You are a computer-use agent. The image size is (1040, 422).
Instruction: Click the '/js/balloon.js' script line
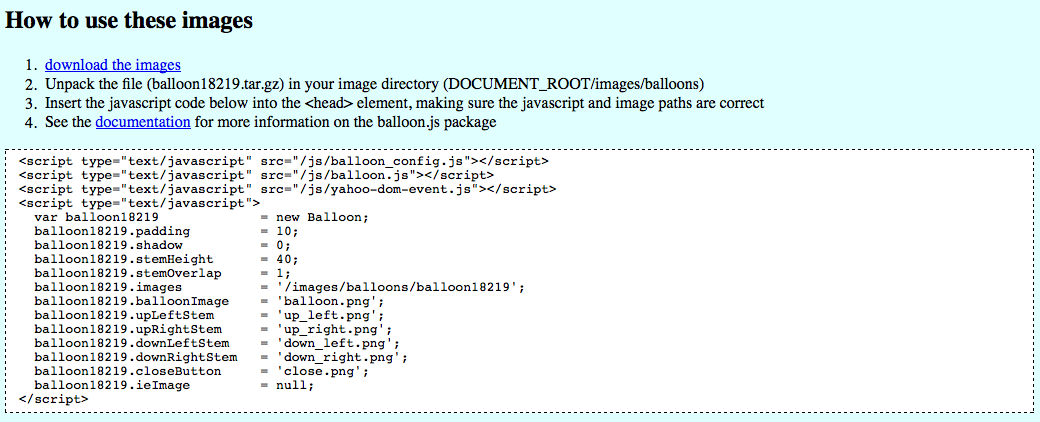pos(257,175)
